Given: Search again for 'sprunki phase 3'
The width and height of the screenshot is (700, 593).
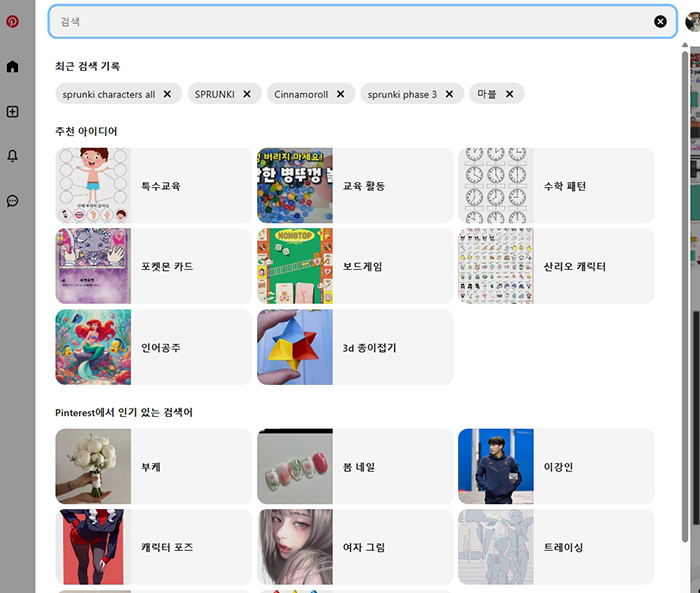Looking at the screenshot, I should tap(402, 94).
